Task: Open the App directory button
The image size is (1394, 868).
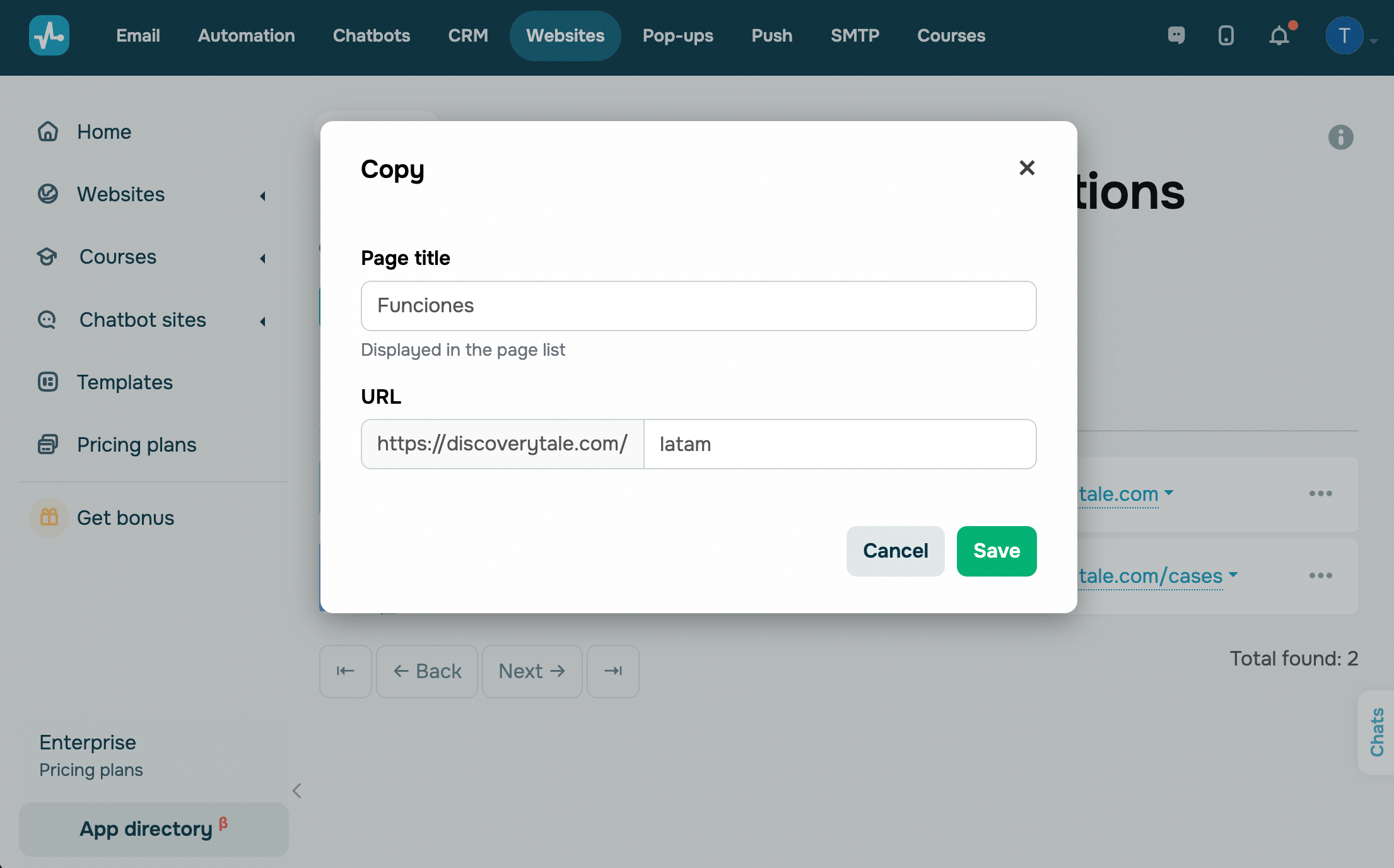Action: [x=153, y=829]
